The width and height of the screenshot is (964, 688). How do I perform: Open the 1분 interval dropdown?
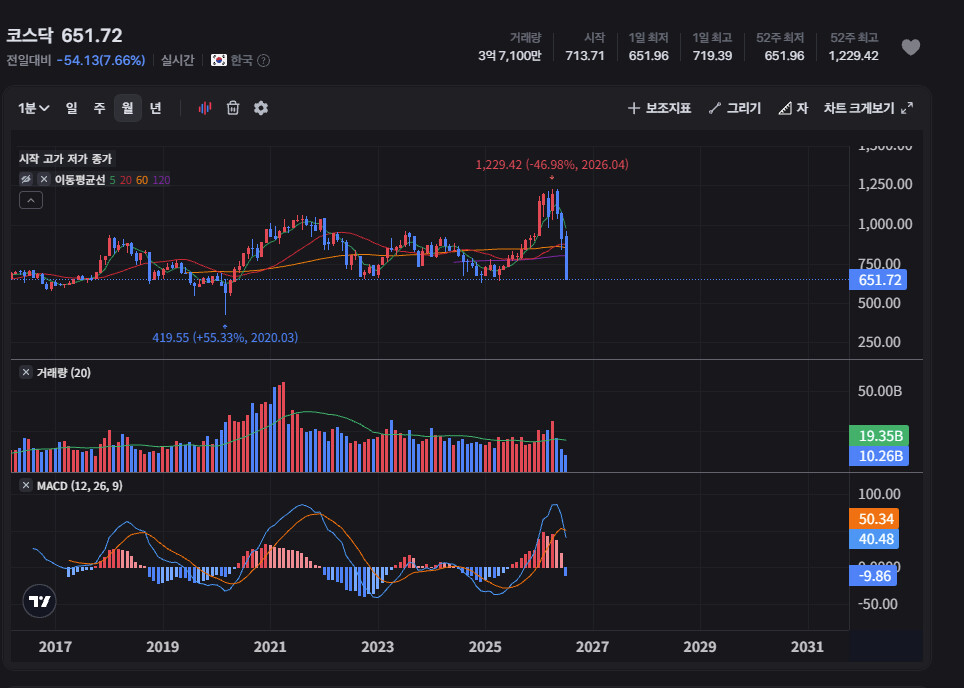point(33,108)
